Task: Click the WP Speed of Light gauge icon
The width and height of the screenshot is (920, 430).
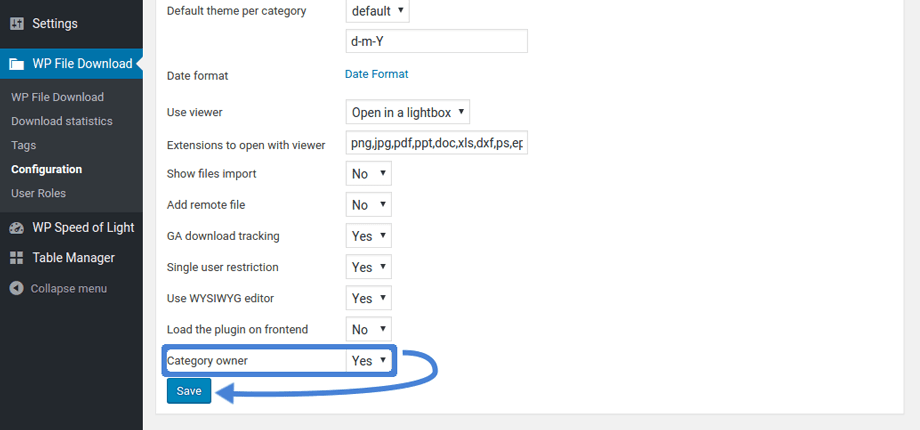Action: 17,228
